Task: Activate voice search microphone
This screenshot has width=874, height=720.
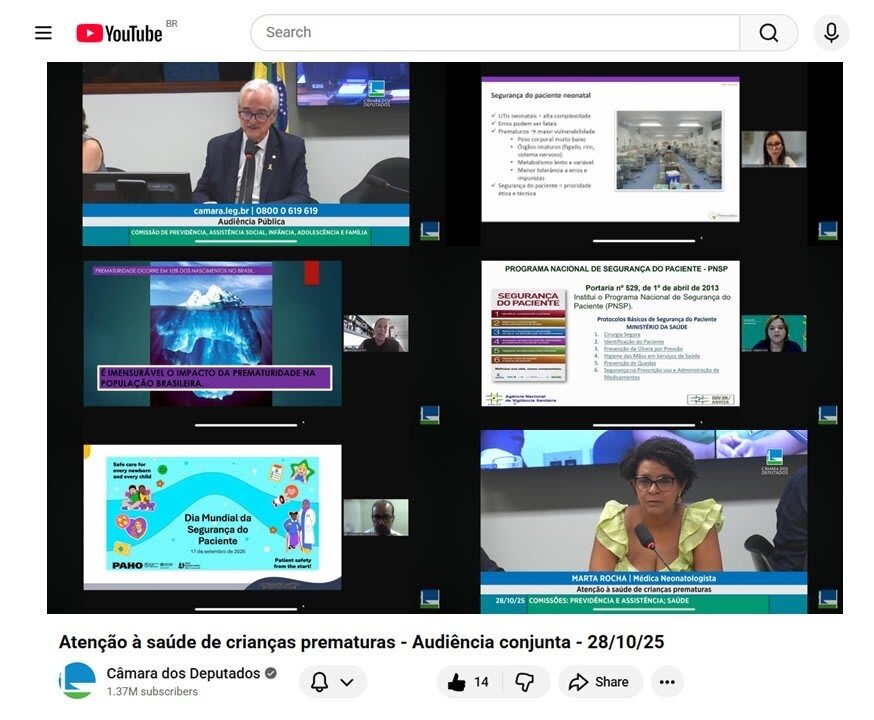Action: (x=831, y=33)
